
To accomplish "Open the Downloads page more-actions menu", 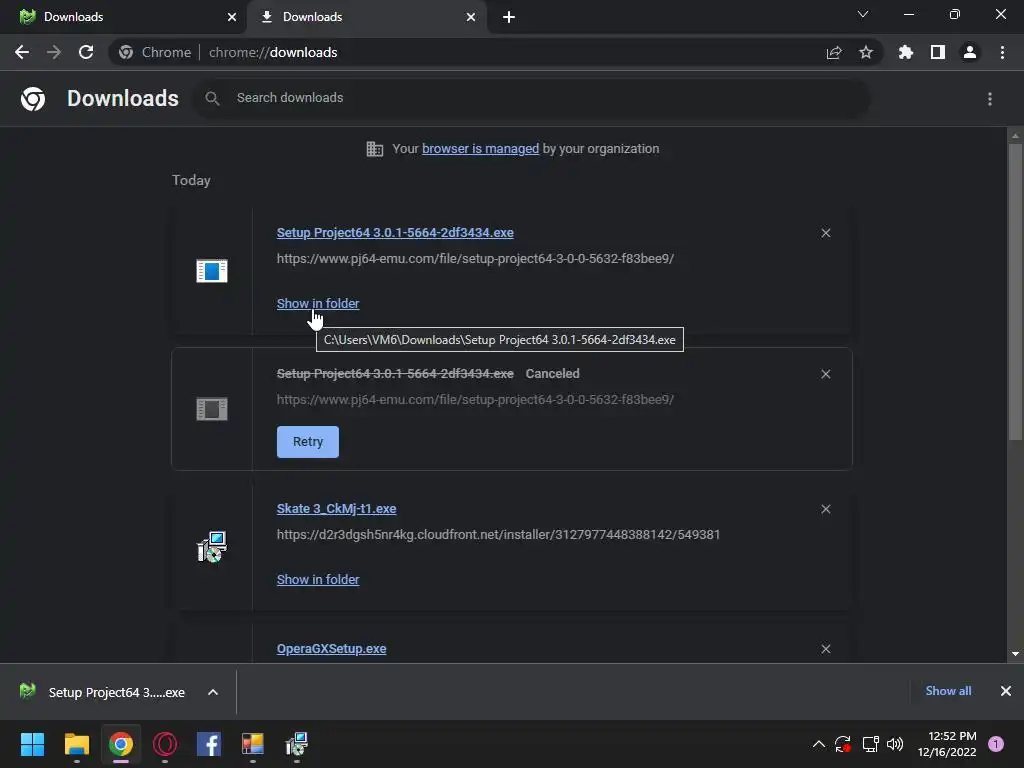I will coord(990,99).
